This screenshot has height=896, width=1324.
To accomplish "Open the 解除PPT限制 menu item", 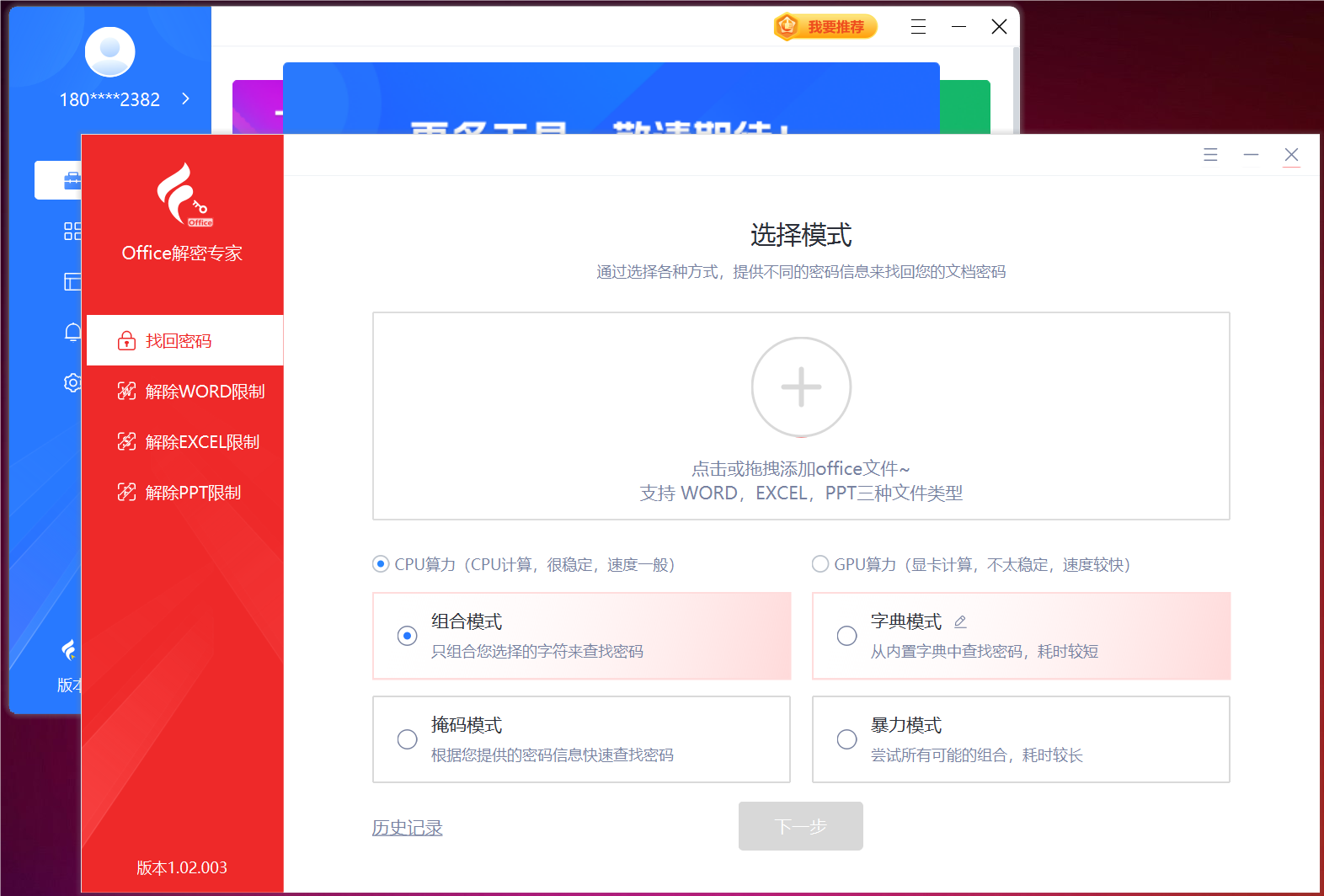I will [185, 492].
